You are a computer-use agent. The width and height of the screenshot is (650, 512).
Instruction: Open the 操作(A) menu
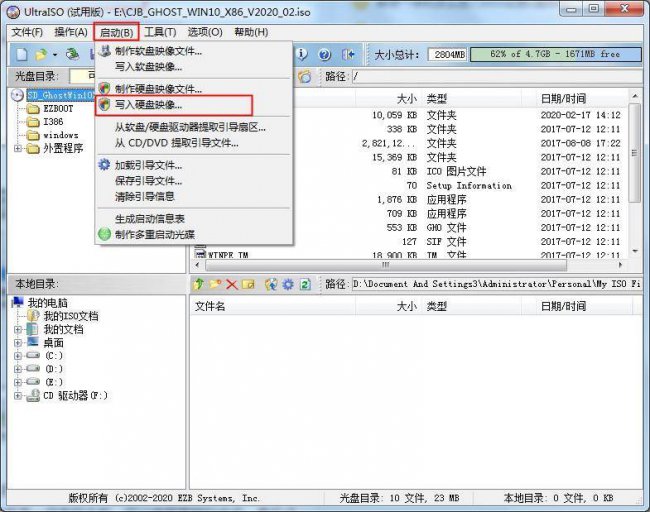(x=71, y=32)
